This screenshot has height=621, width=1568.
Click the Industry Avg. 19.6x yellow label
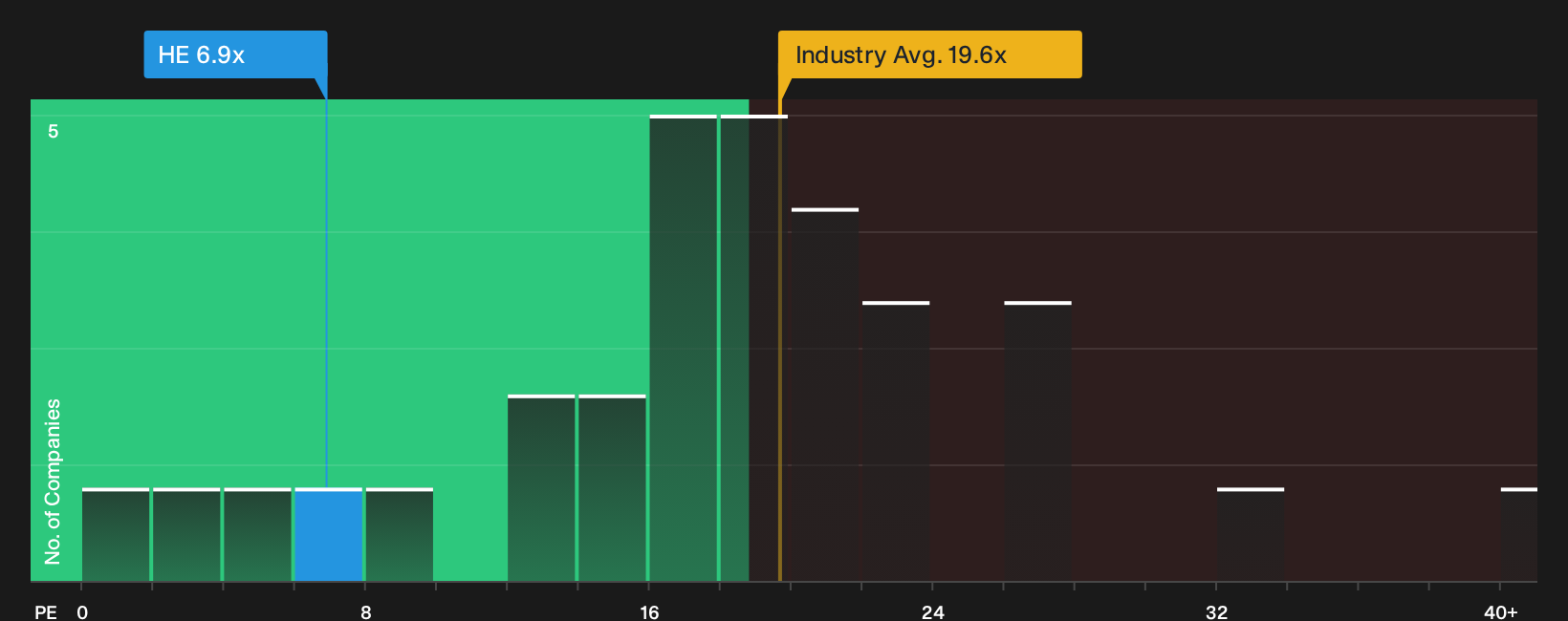click(929, 54)
